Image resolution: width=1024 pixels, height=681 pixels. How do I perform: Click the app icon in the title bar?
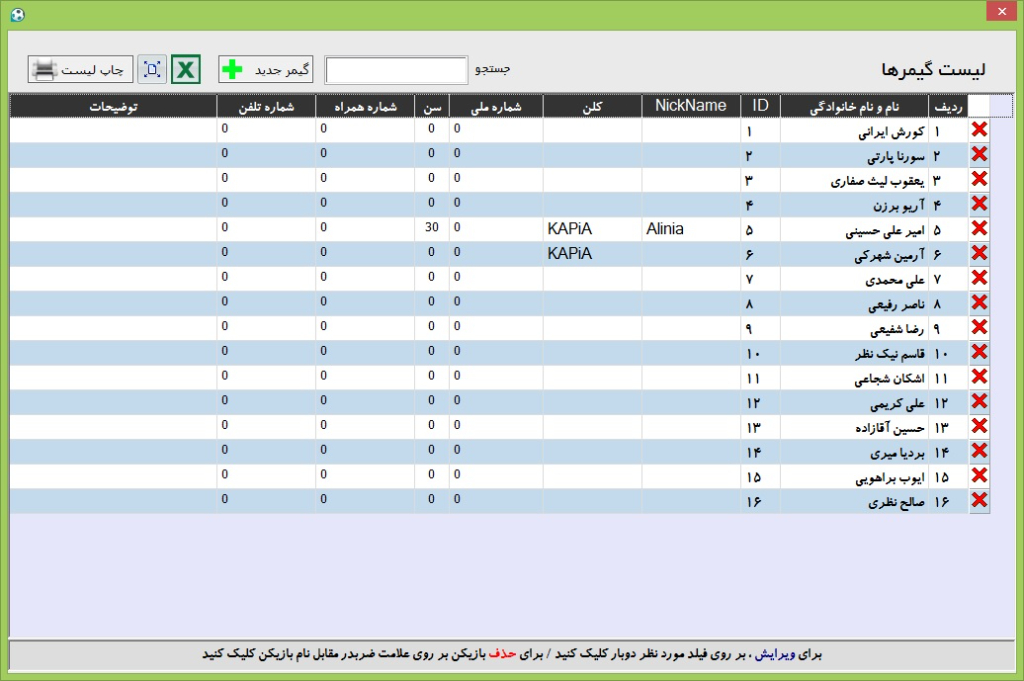coord(15,13)
